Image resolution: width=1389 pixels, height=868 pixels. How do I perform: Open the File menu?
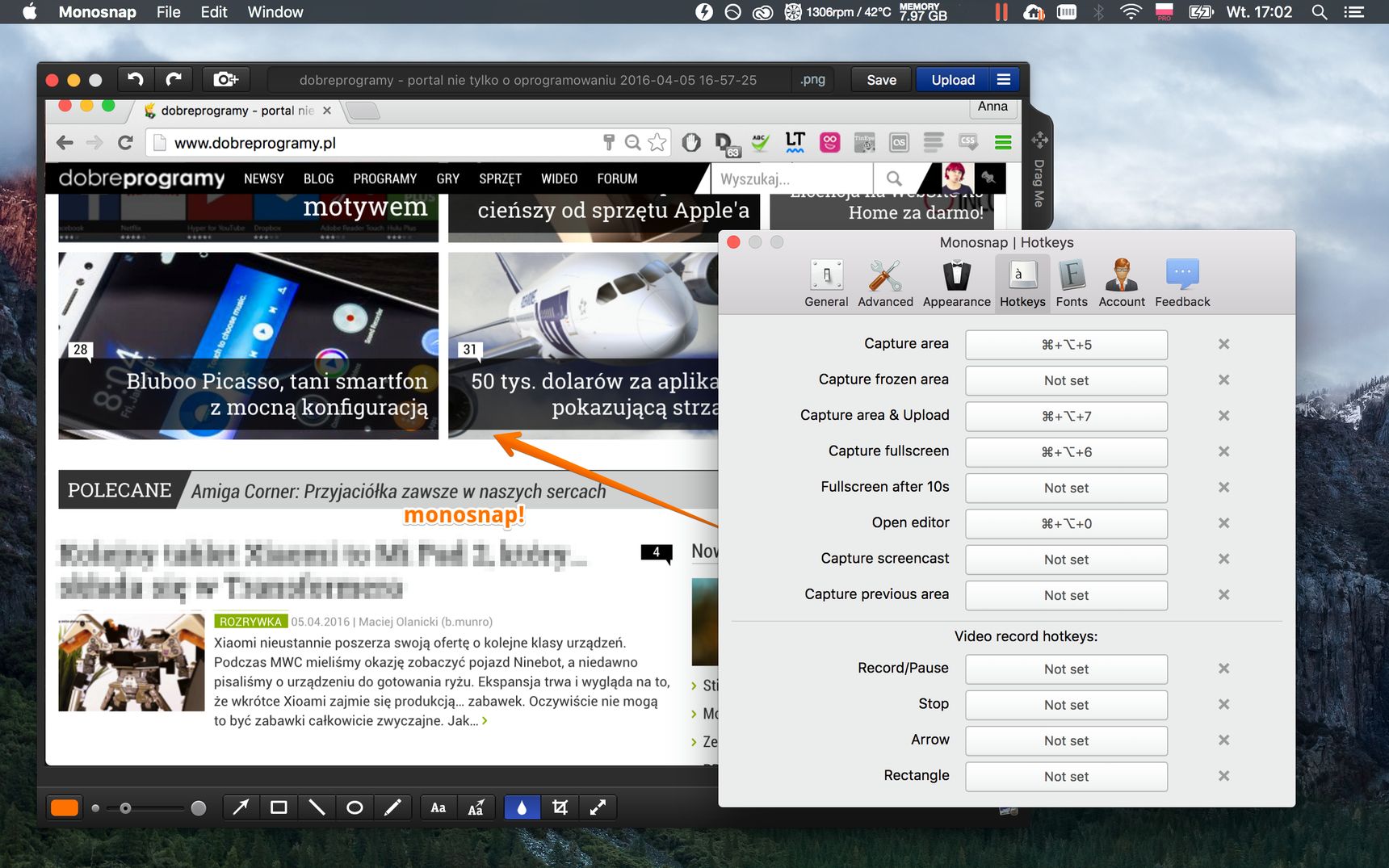[168, 12]
